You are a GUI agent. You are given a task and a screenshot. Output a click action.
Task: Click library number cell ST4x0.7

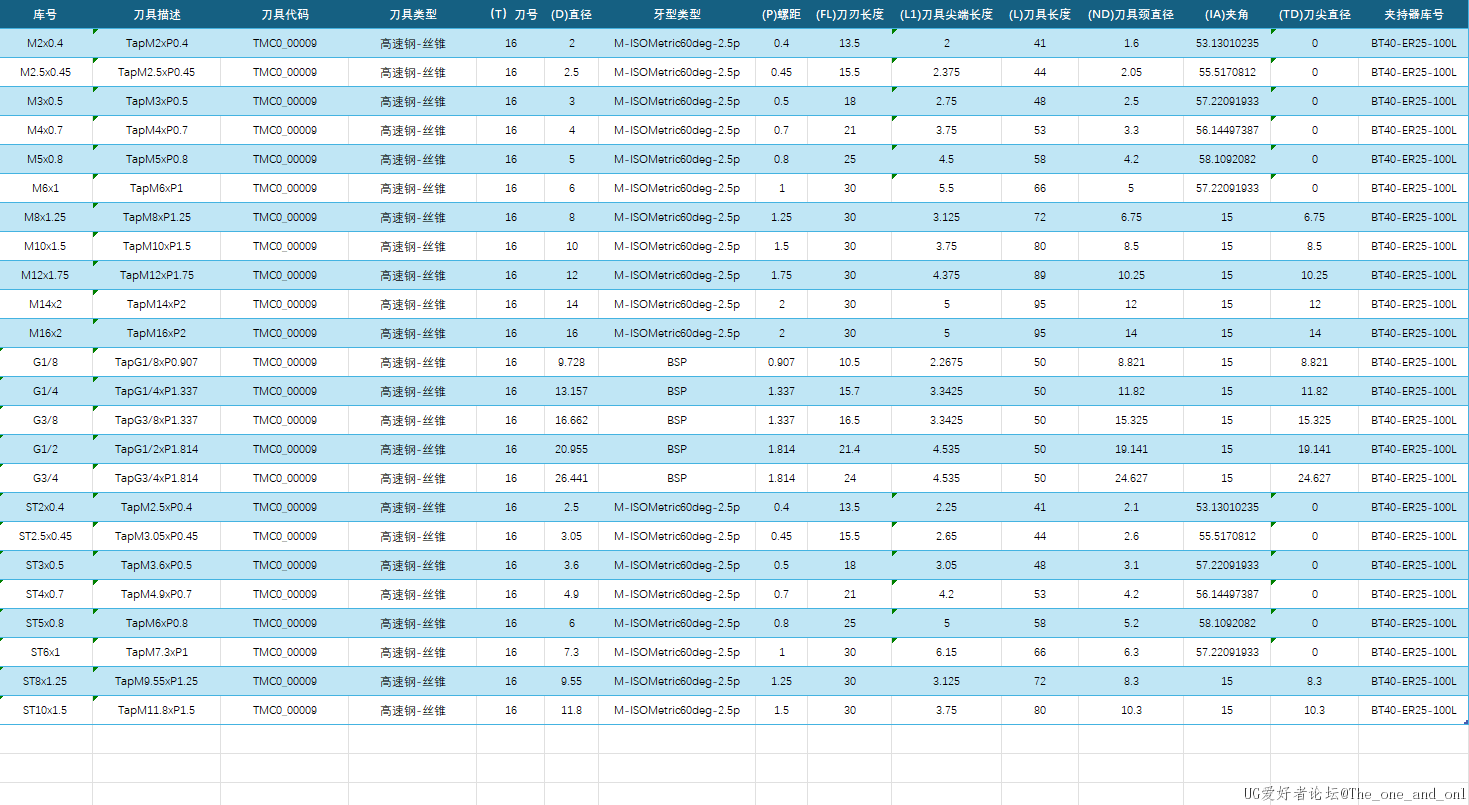coord(46,594)
